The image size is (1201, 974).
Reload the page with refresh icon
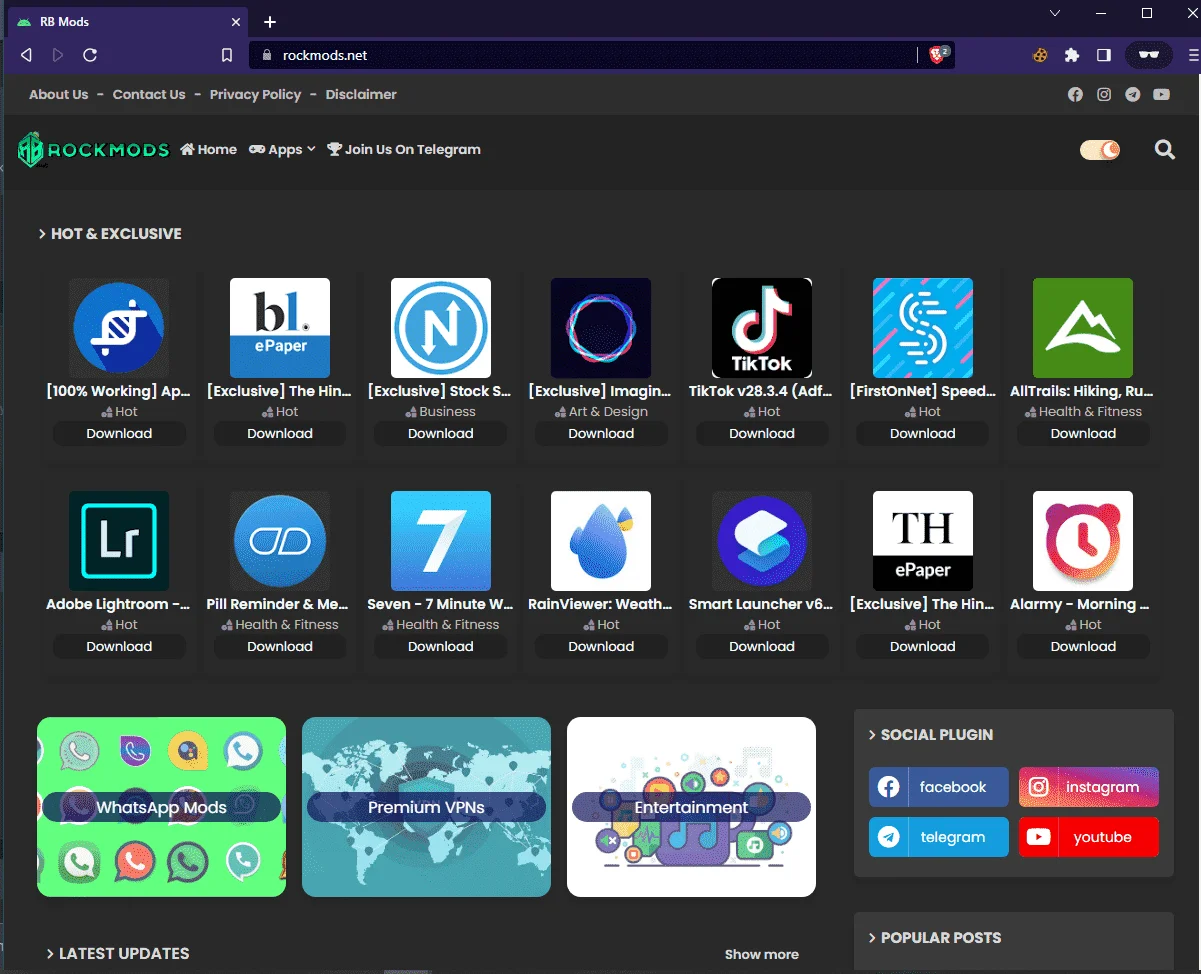[90, 55]
